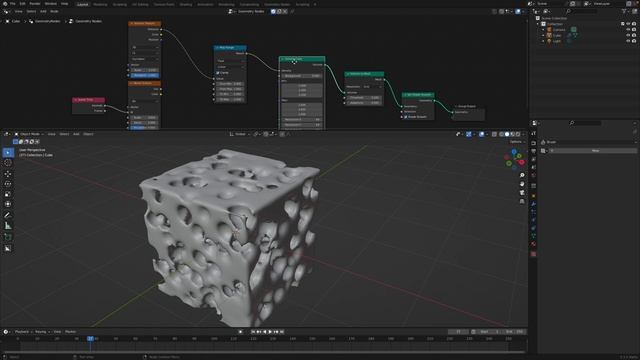Open the node editor Add menu
Viewport: 640px width, 360px height.
[43, 11]
